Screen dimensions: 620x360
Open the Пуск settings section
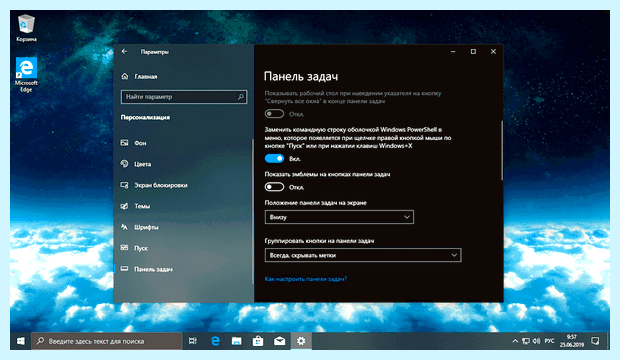(141, 248)
